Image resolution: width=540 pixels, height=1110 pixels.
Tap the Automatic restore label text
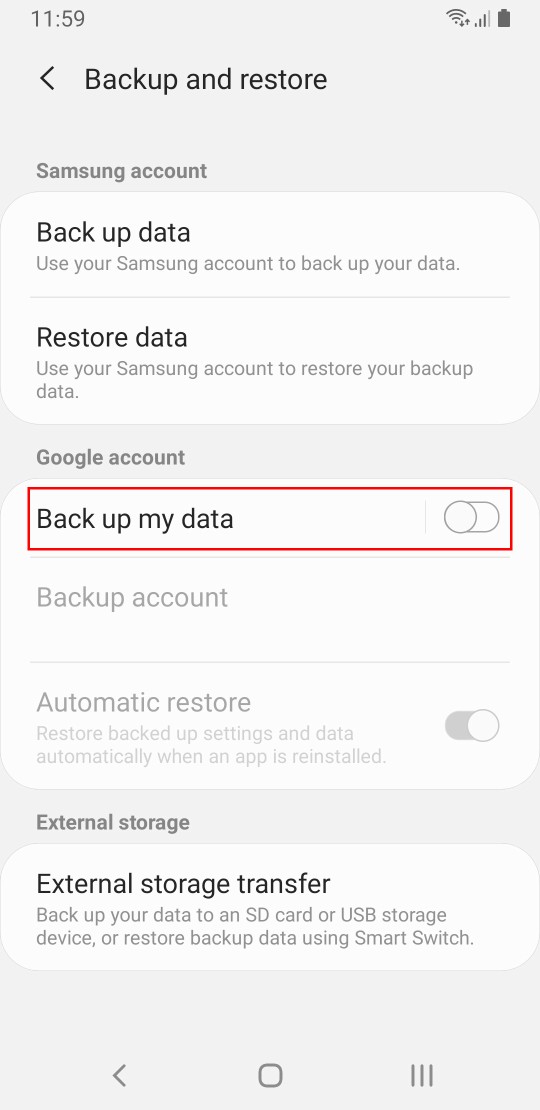click(x=144, y=702)
